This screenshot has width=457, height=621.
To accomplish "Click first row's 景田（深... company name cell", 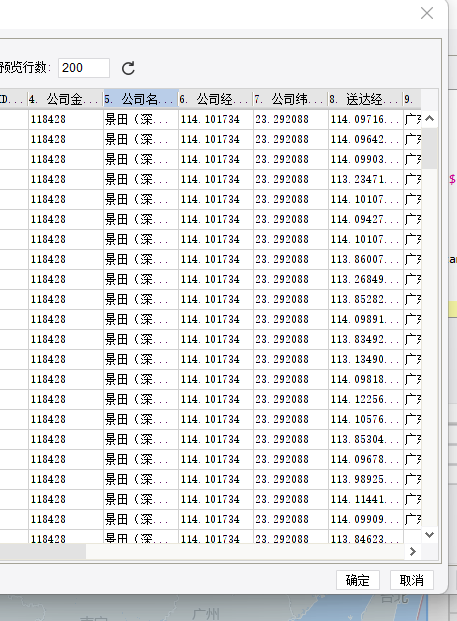I will point(141,119).
